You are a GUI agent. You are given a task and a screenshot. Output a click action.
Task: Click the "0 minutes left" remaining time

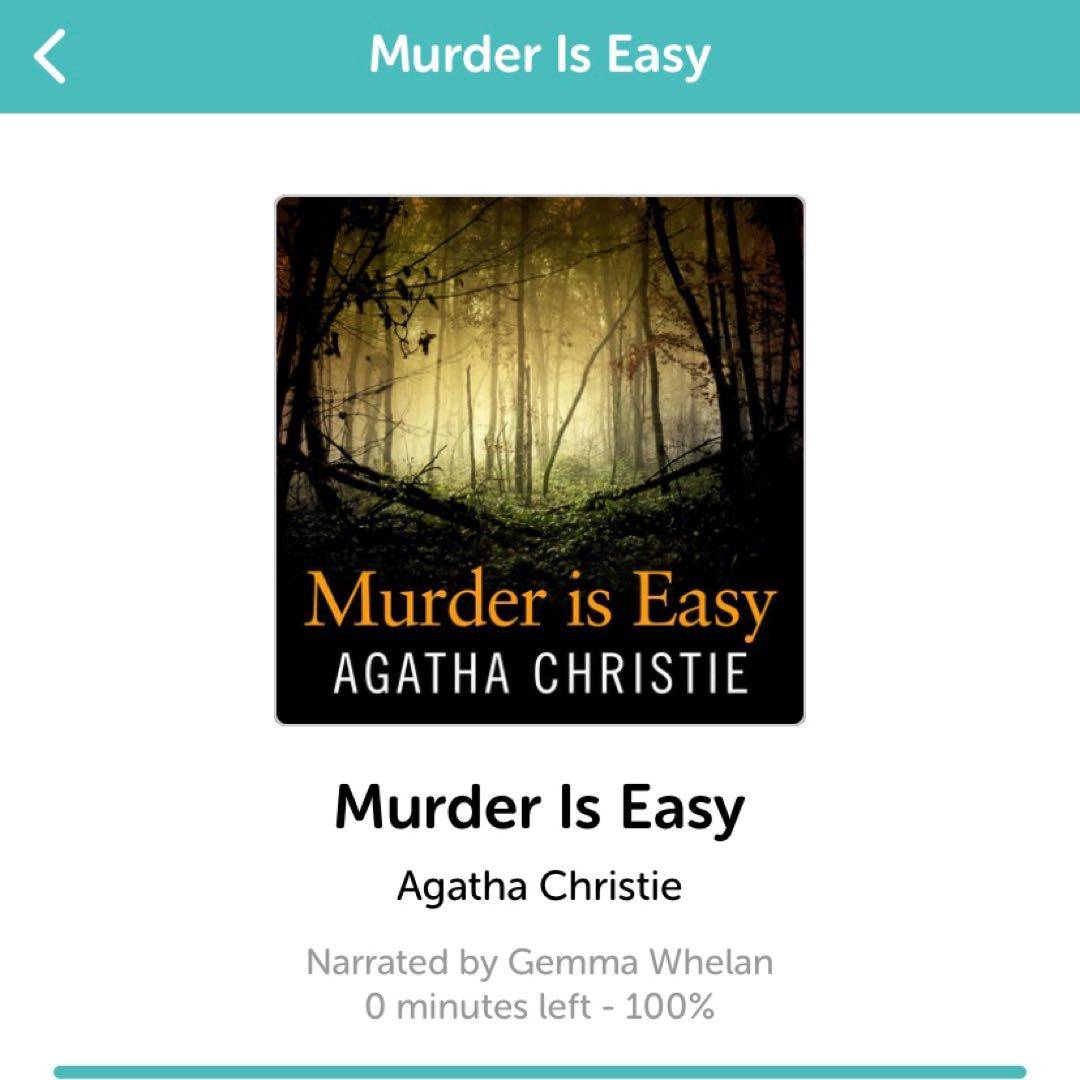pyautogui.click(x=477, y=1006)
